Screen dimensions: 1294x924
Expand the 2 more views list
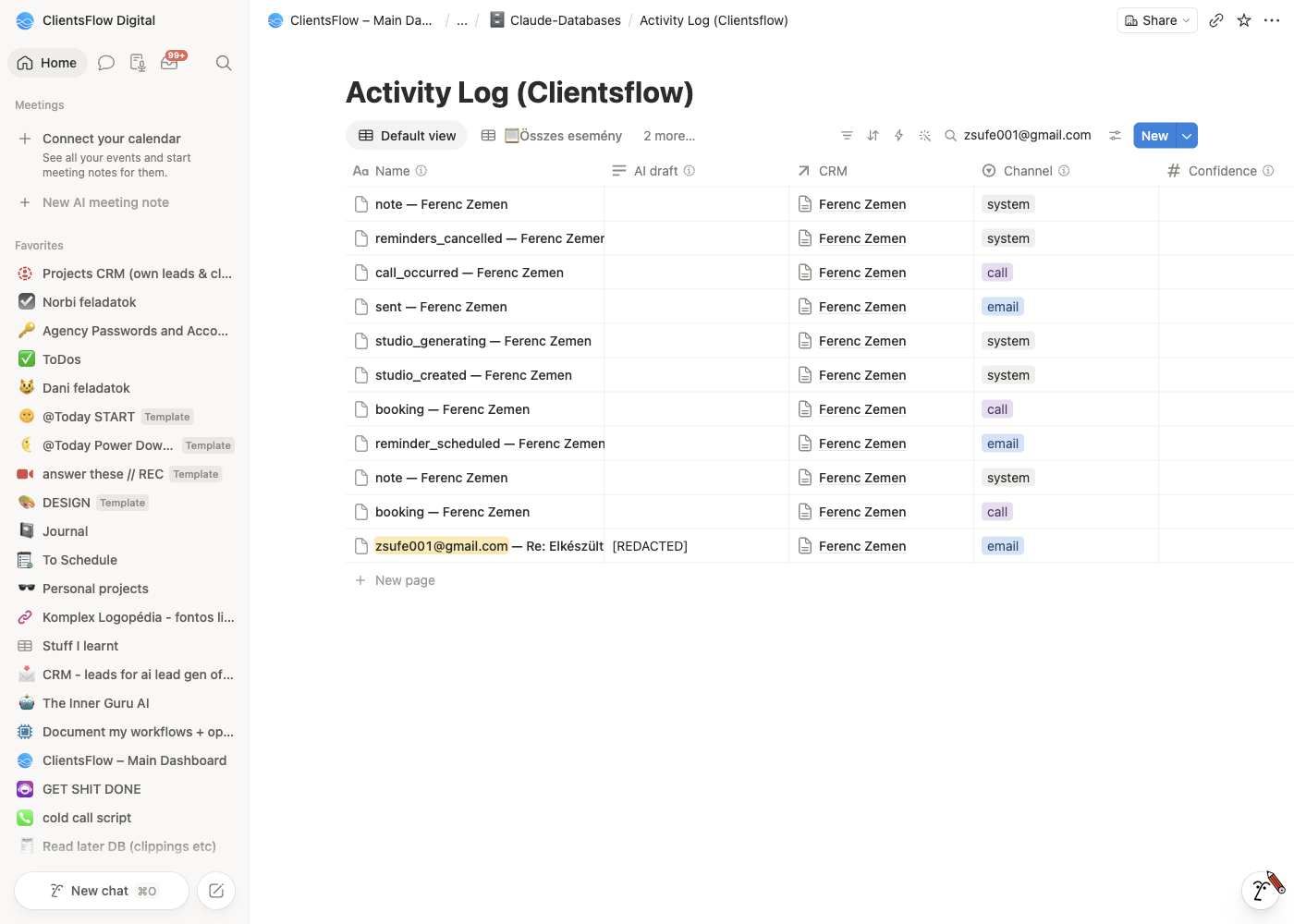click(x=669, y=136)
